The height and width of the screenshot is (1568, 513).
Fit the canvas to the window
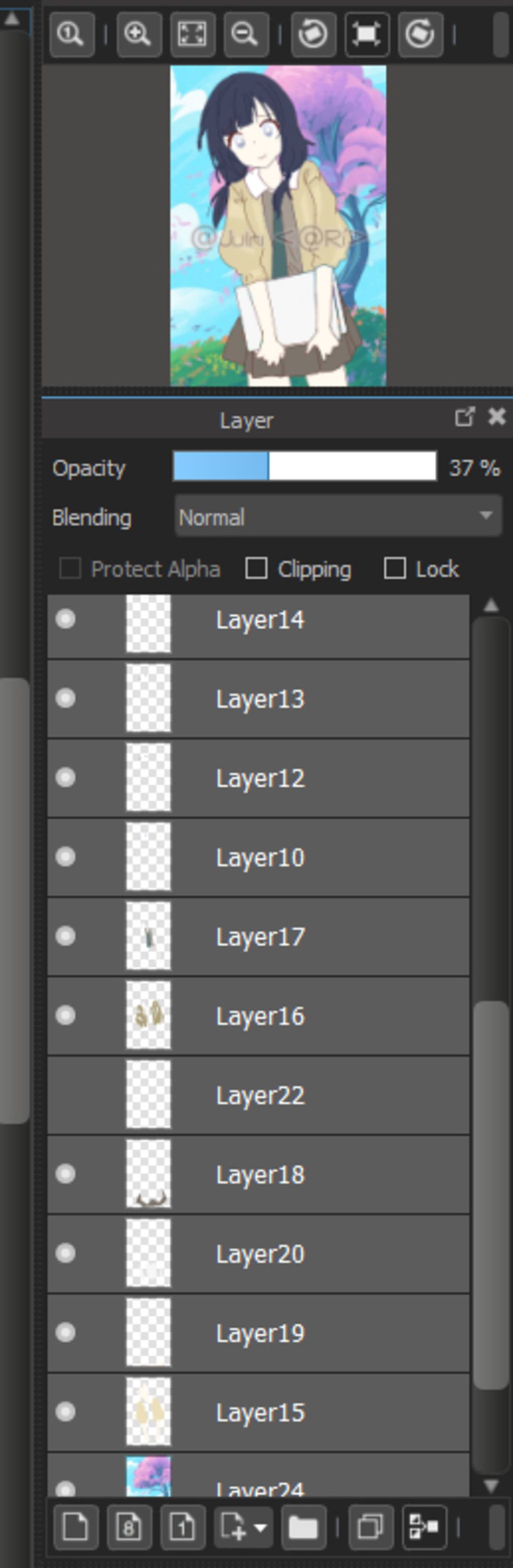pos(192,34)
